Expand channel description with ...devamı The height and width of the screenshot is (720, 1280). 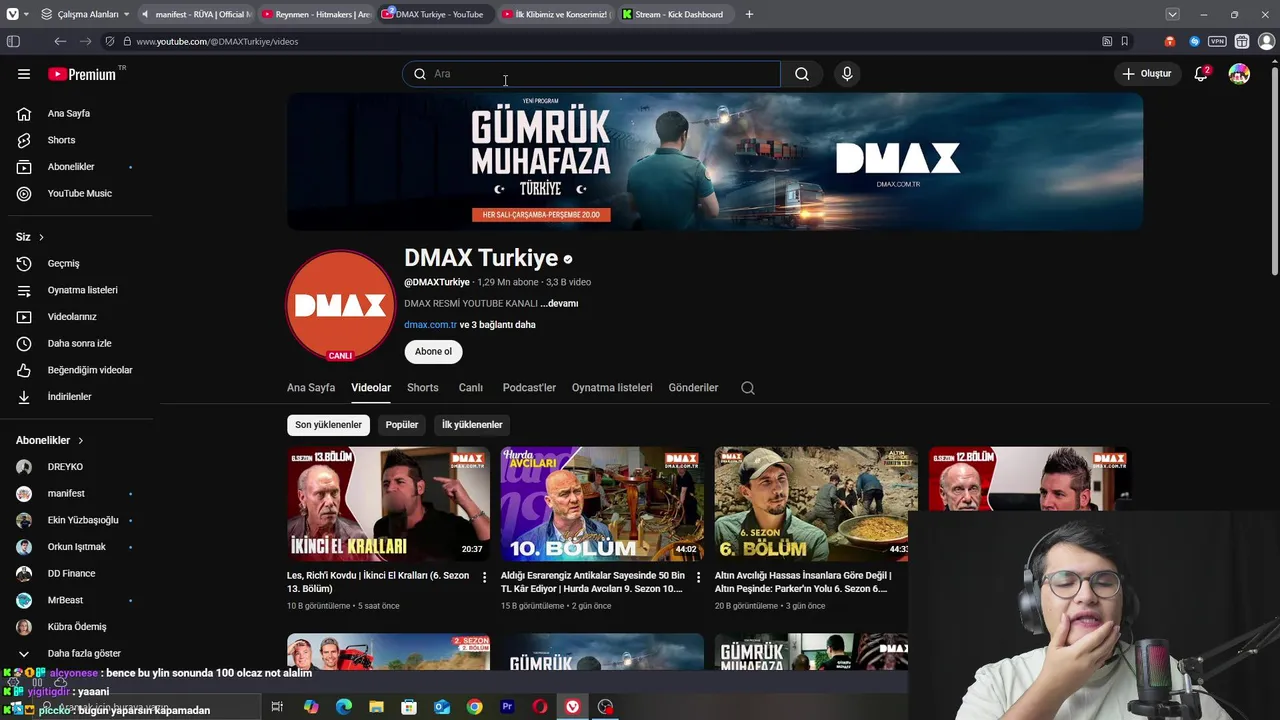tap(559, 303)
